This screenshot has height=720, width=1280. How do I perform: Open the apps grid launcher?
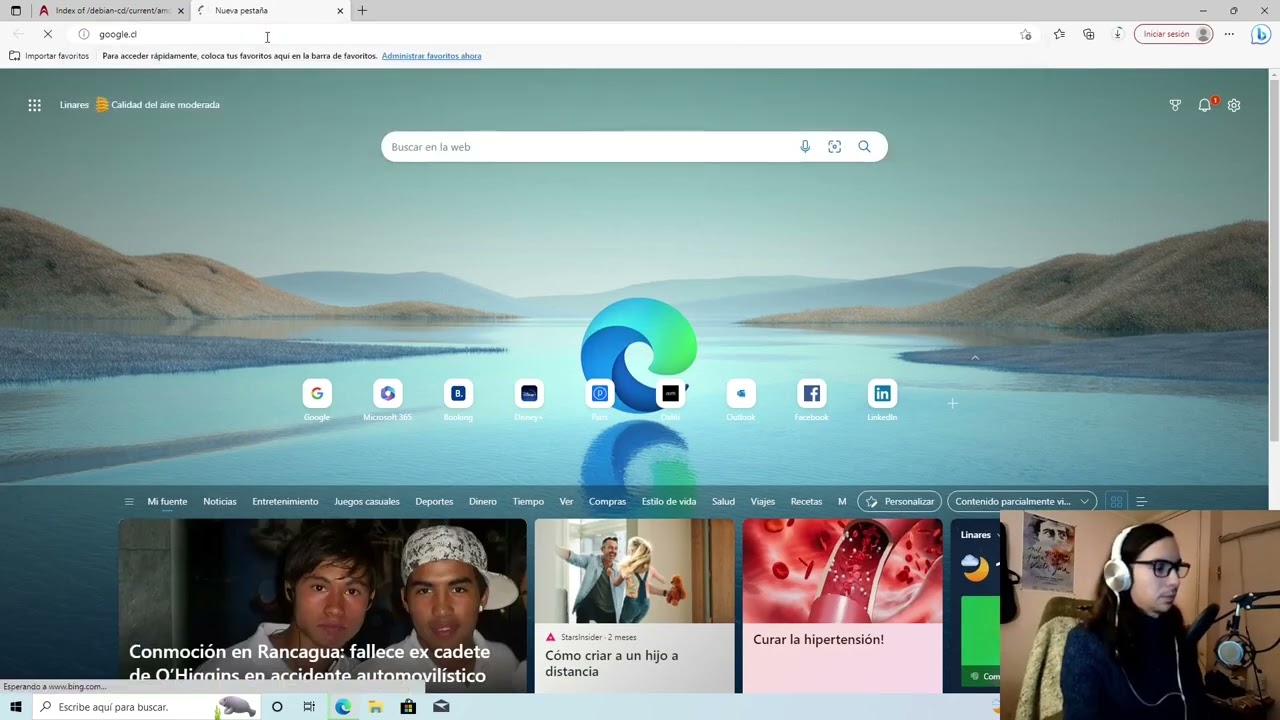(x=35, y=105)
